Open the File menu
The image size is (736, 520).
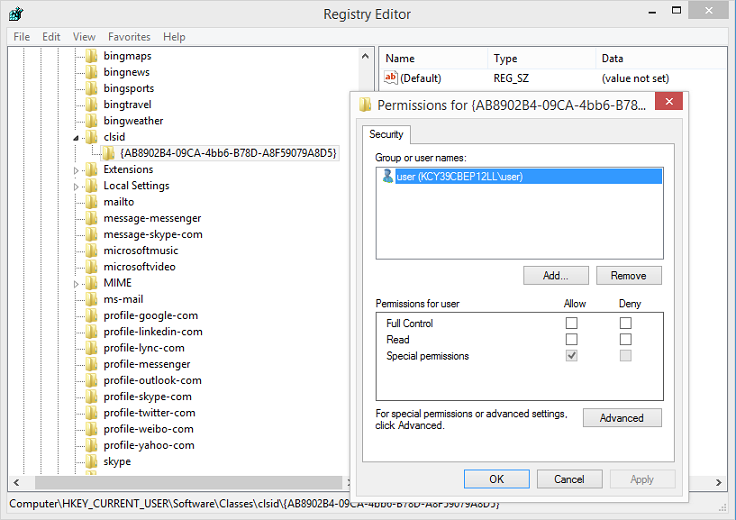22,37
